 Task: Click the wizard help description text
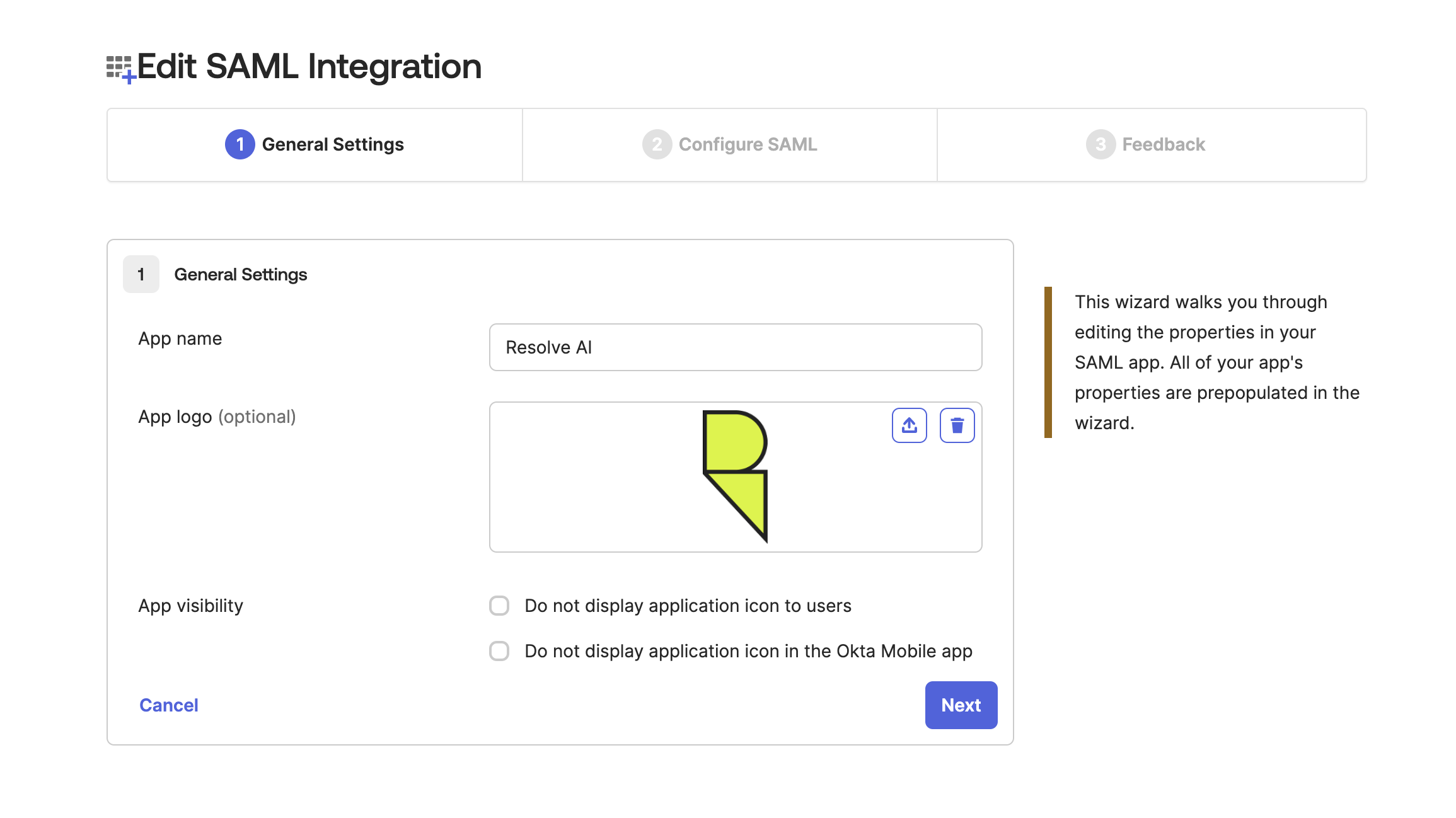[x=1216, y=362]
